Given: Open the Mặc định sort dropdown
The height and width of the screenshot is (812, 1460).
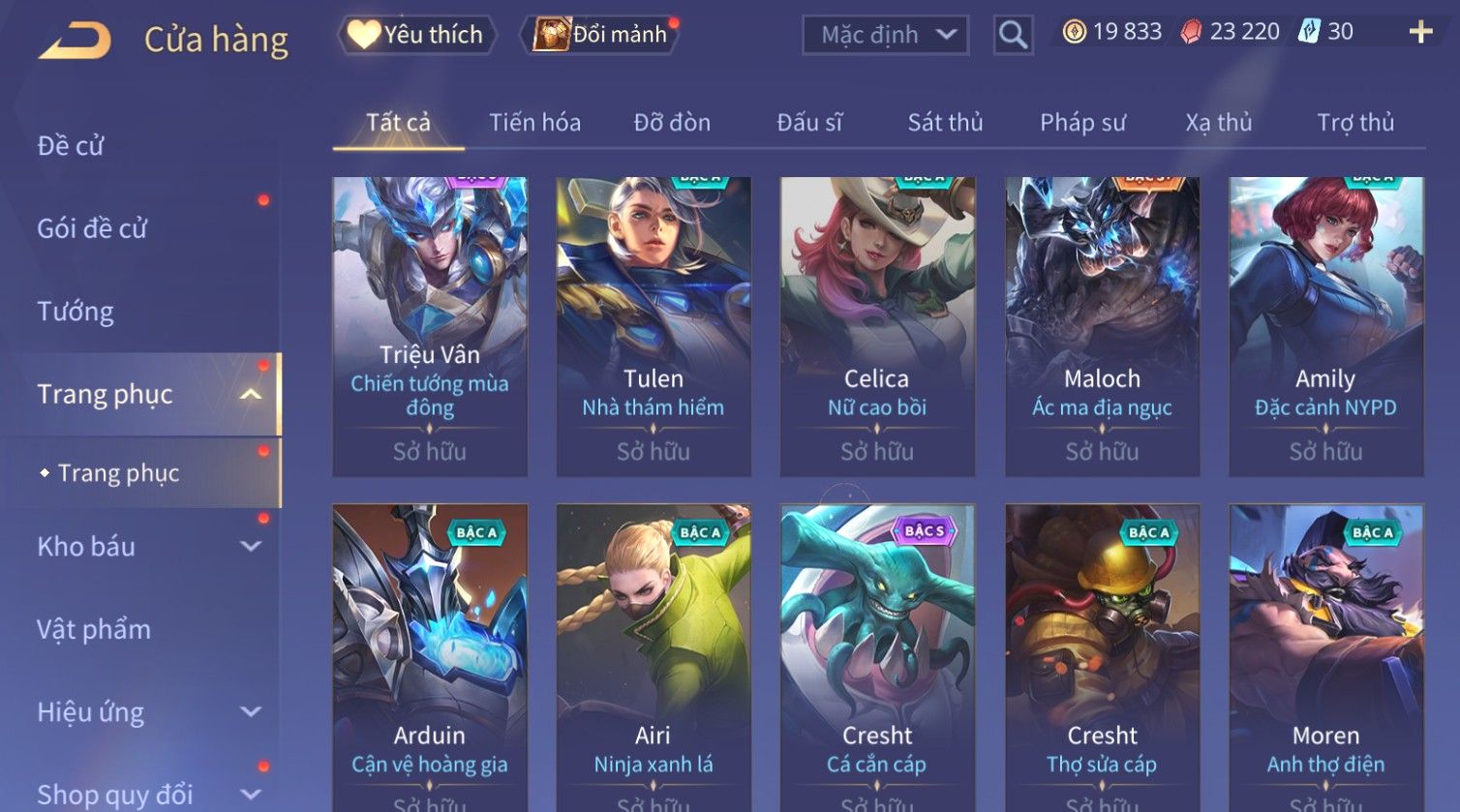Looking at the screenshot, I should pyautogui.click(x=886, y=35).
